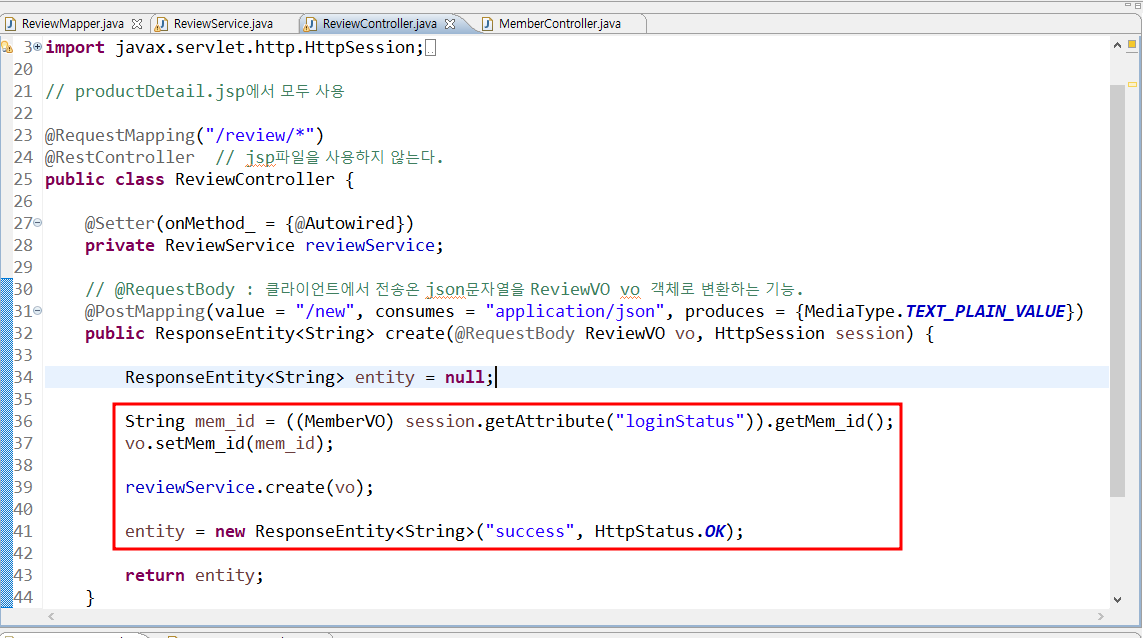This screenshot has height=638, width=1143.
Task: Click the productDetail.jsp comment on line 21
Action: point(195,91)
